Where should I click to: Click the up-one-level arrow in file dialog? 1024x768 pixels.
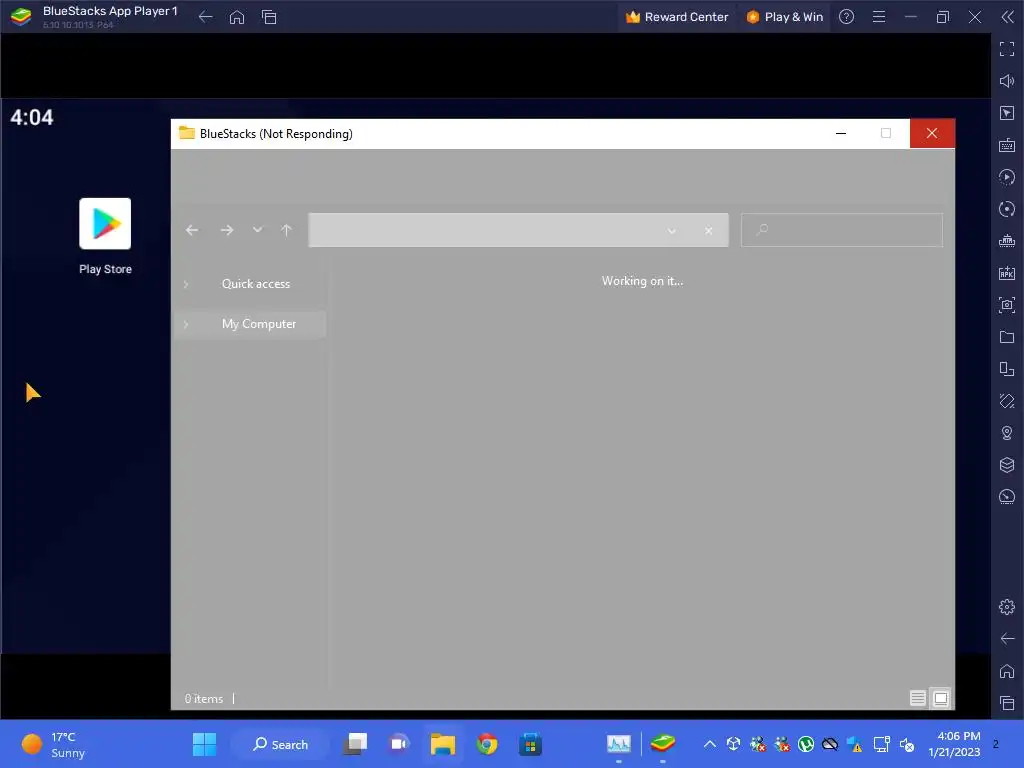(x=286, y=230)
